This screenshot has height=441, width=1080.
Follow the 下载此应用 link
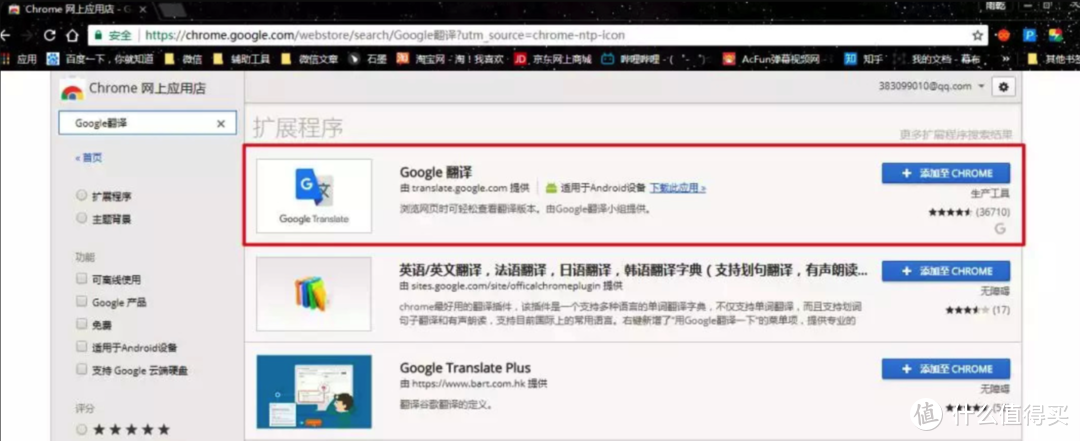point(678,187)
